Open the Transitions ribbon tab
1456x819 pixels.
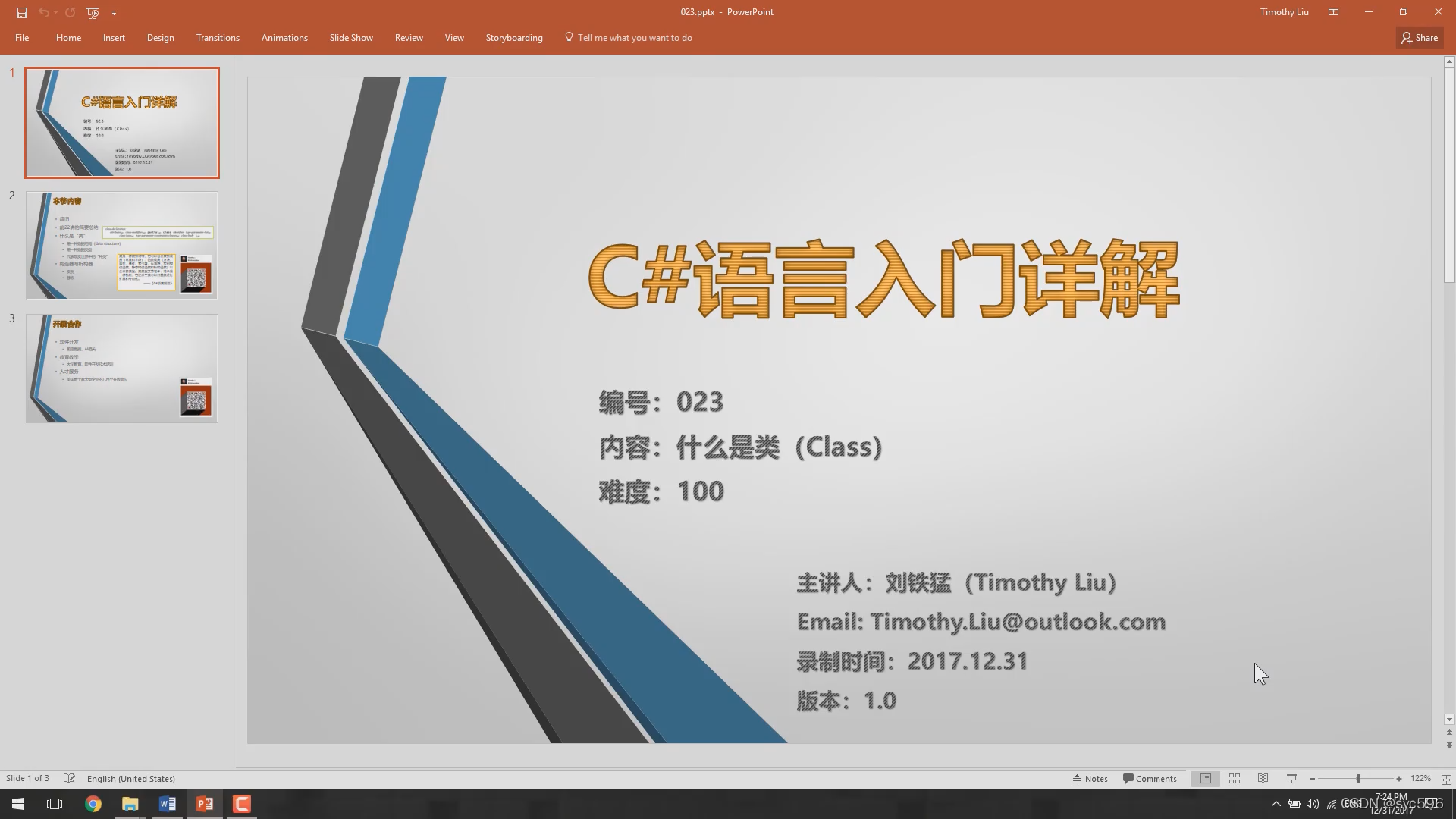tap(218, 38)
